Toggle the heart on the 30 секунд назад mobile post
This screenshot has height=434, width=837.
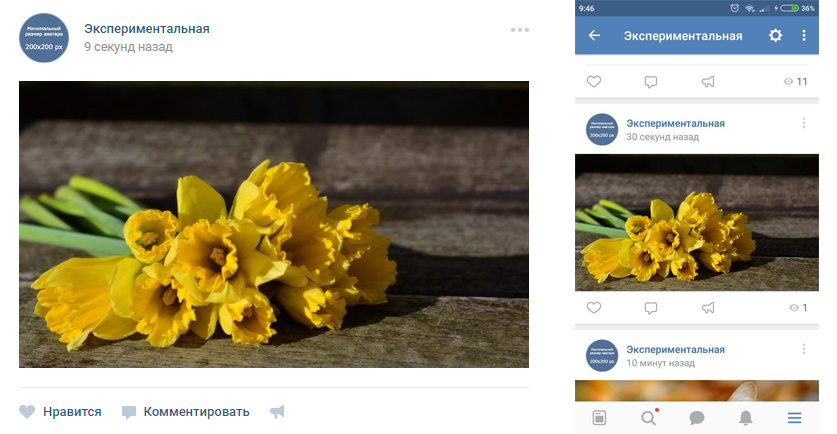click(x=594, y=308)
